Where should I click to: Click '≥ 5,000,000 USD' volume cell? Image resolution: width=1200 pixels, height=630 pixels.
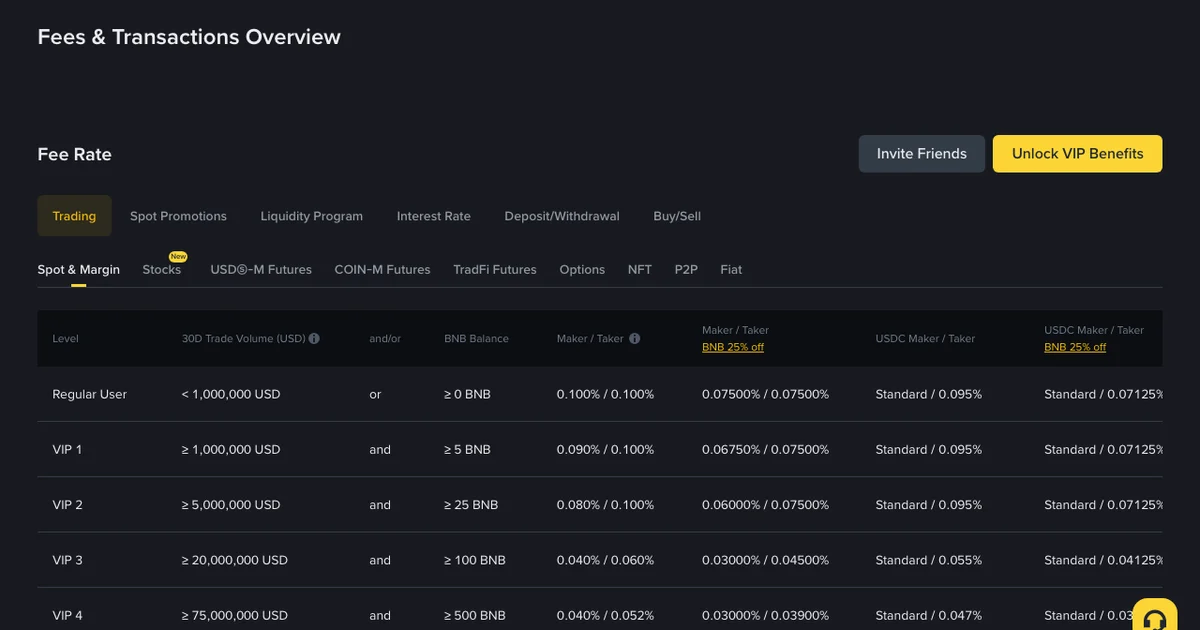231,505
